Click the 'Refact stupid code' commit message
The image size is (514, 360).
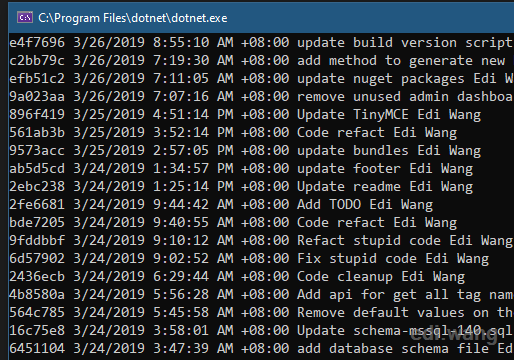(x=369, y=241)
